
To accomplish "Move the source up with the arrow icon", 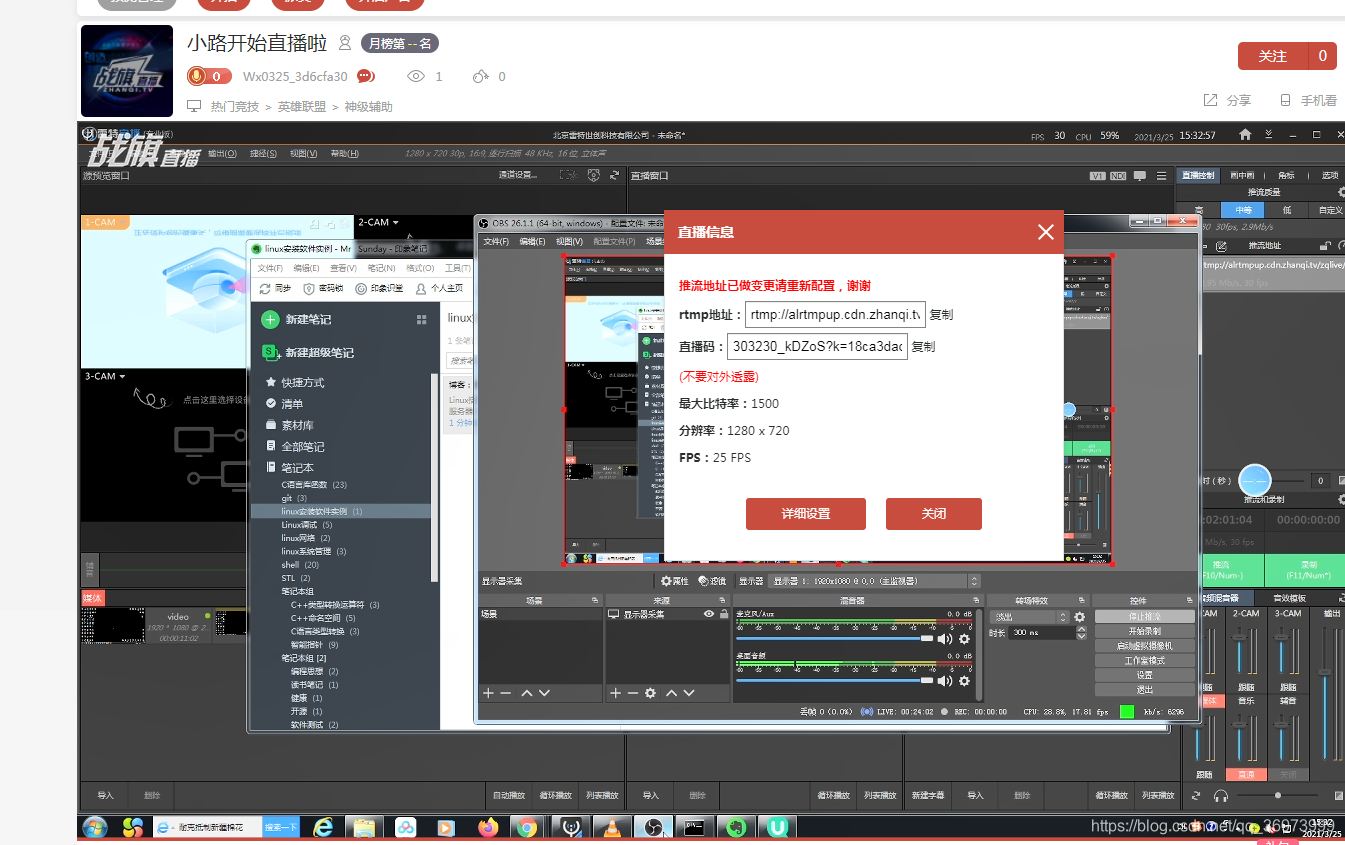I will coord(672,693).
